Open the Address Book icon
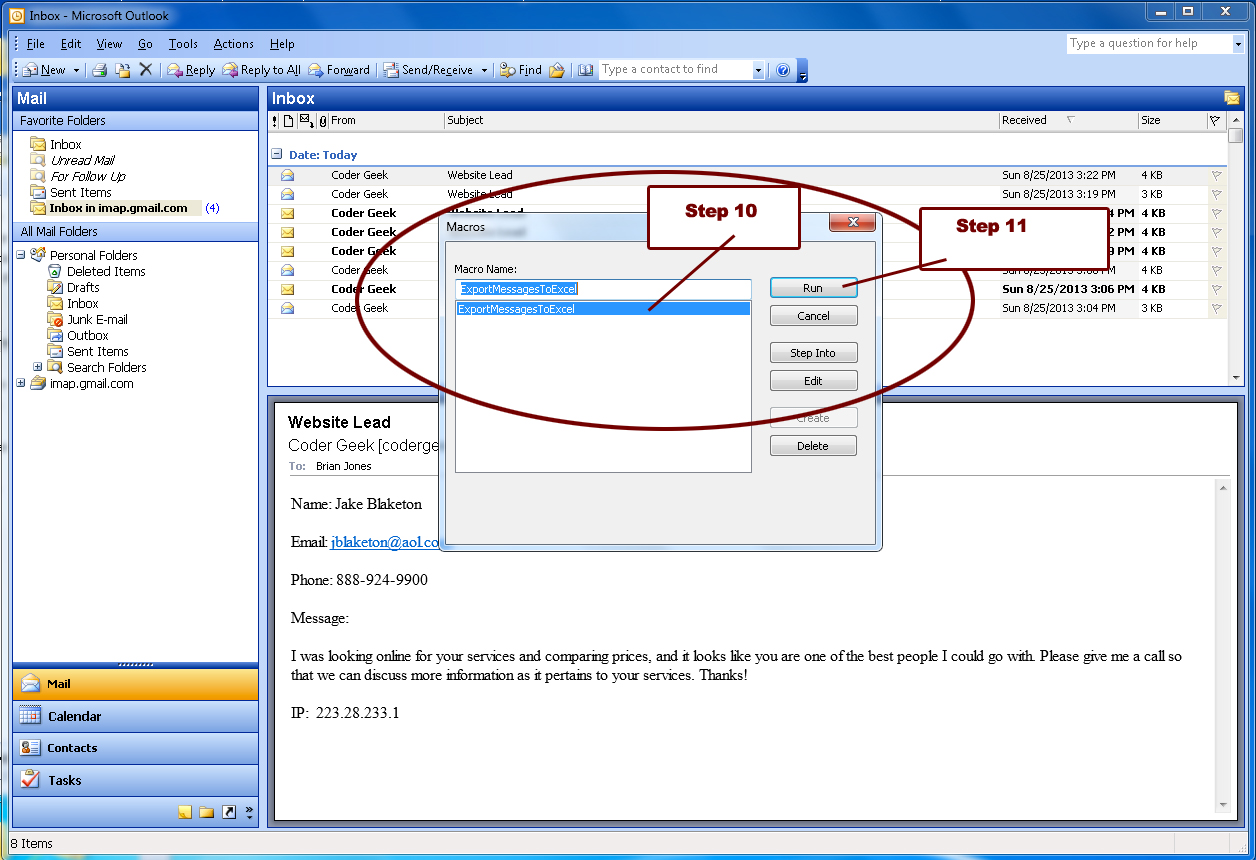The width and height of the screenshot is (1256, 860). click(585, 70)
